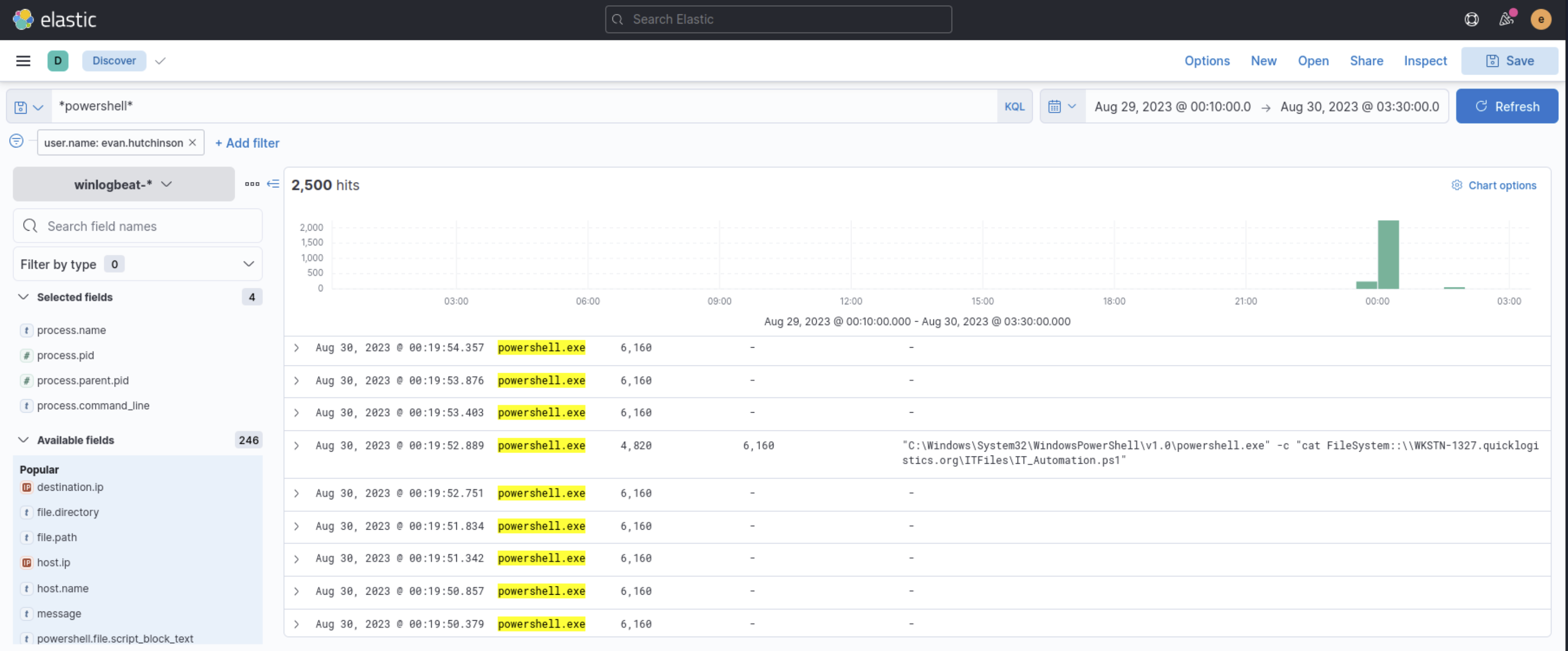Open the calendar quick date menu
This screenshot has height=651, width=1568.
tap(1062, 107)
